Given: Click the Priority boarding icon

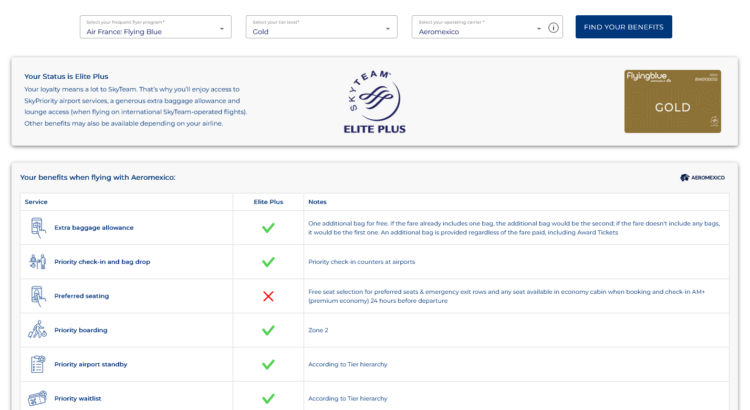Looking at the screenshot, I should pos(38,330).
